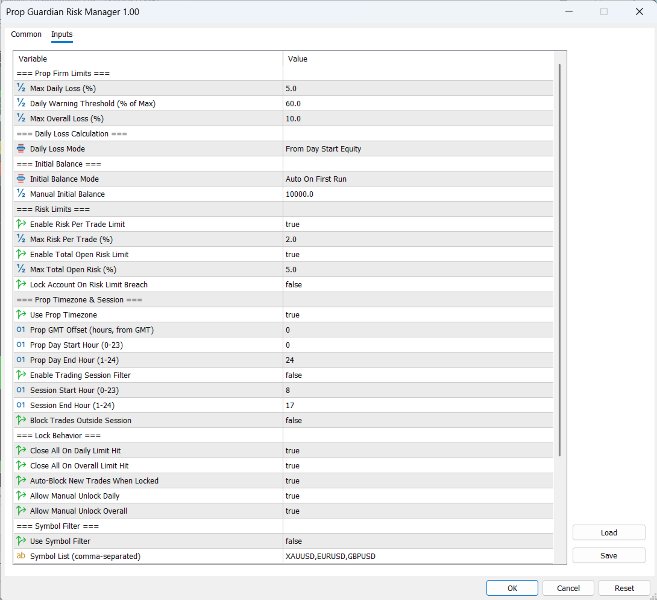Select the '=== Risk Limits ===' row
Screen dimensions: 657x600
284,209
